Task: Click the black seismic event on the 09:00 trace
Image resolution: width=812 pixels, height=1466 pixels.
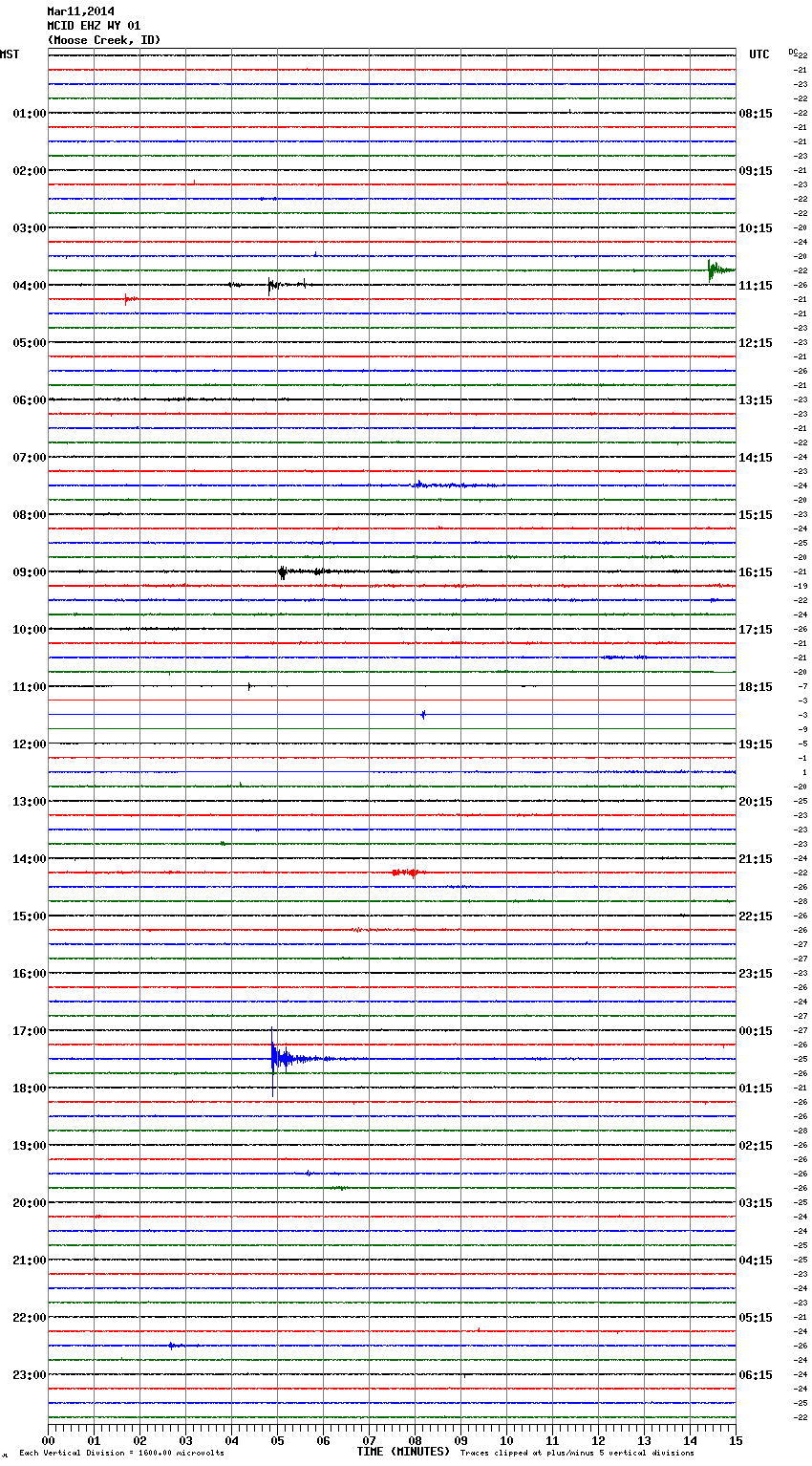Action: [283, 572]
